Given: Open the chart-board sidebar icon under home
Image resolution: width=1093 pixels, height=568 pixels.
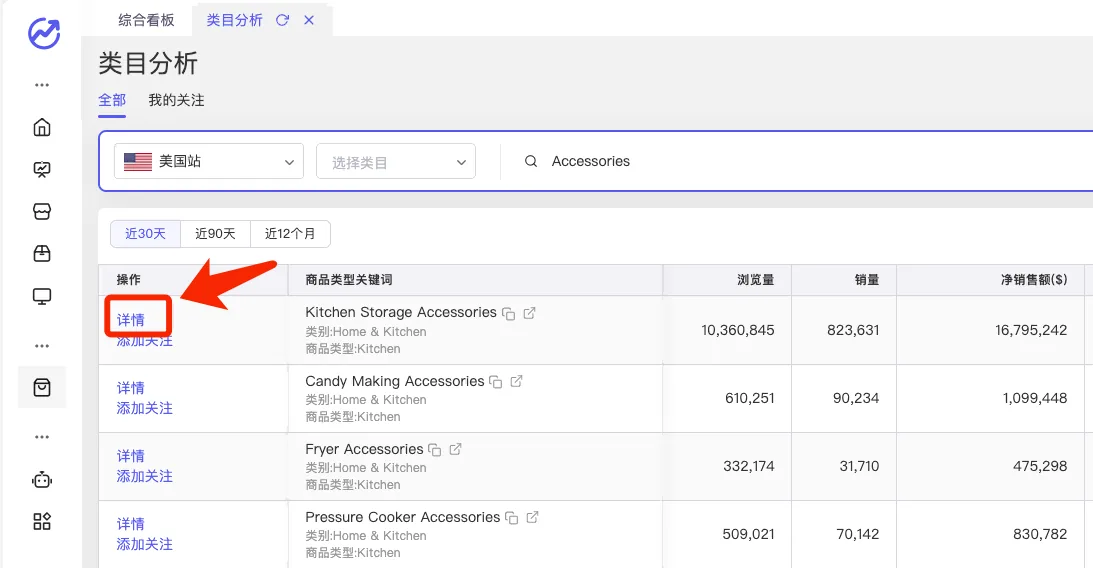Looking at the screenshot, I should click(42, 169).
